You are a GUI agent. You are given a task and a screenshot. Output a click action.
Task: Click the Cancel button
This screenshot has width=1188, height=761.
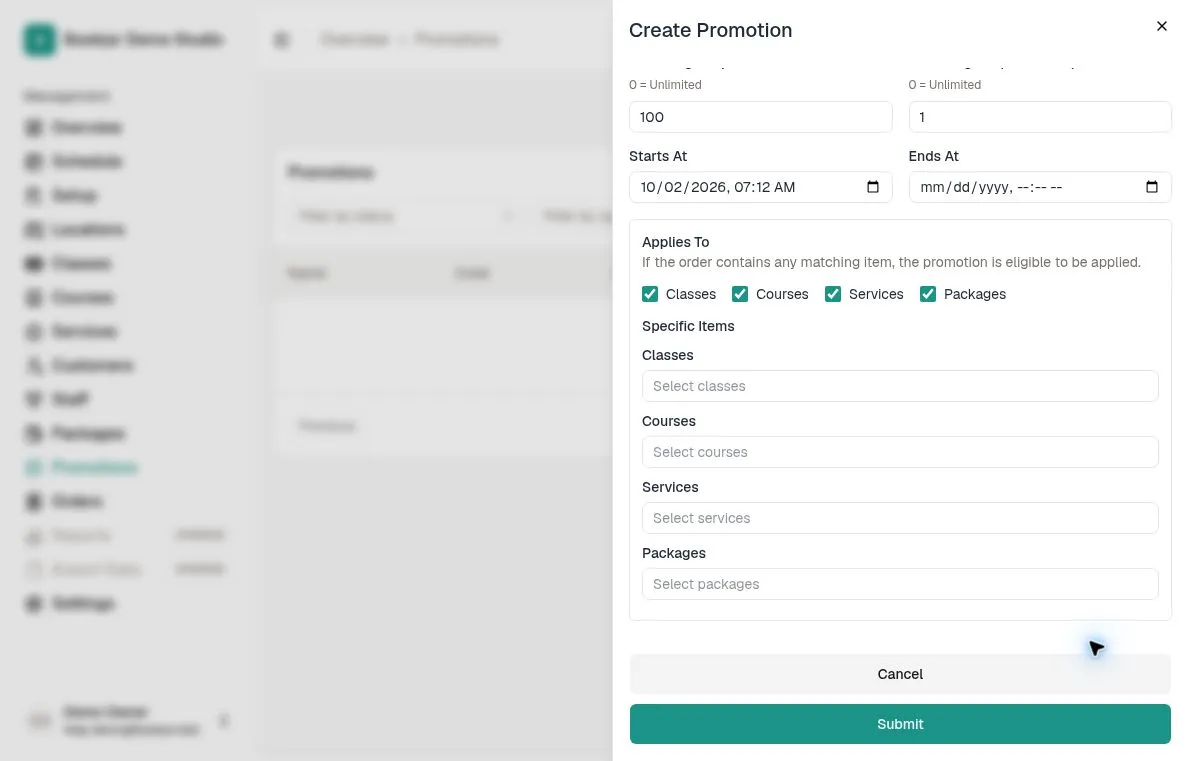(900, 675)
